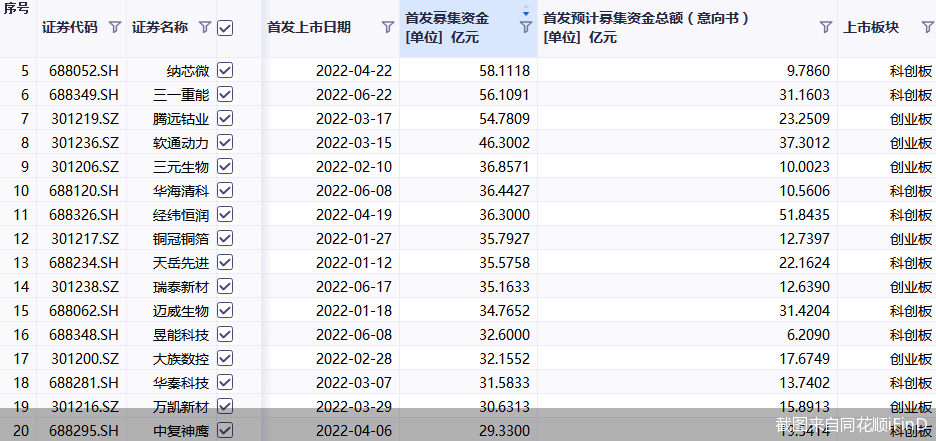936x441 pixels.
Task: Click the filter icon in 首发上市日期 header
Action: 388,28
